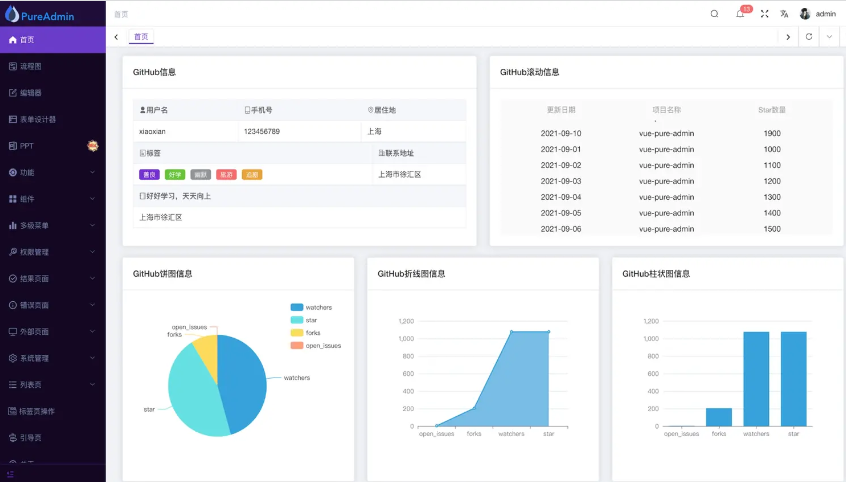Screen dimensions: 846x482
Task: Open the PPT menu label in the sidebar
Action: click(26, 146)
